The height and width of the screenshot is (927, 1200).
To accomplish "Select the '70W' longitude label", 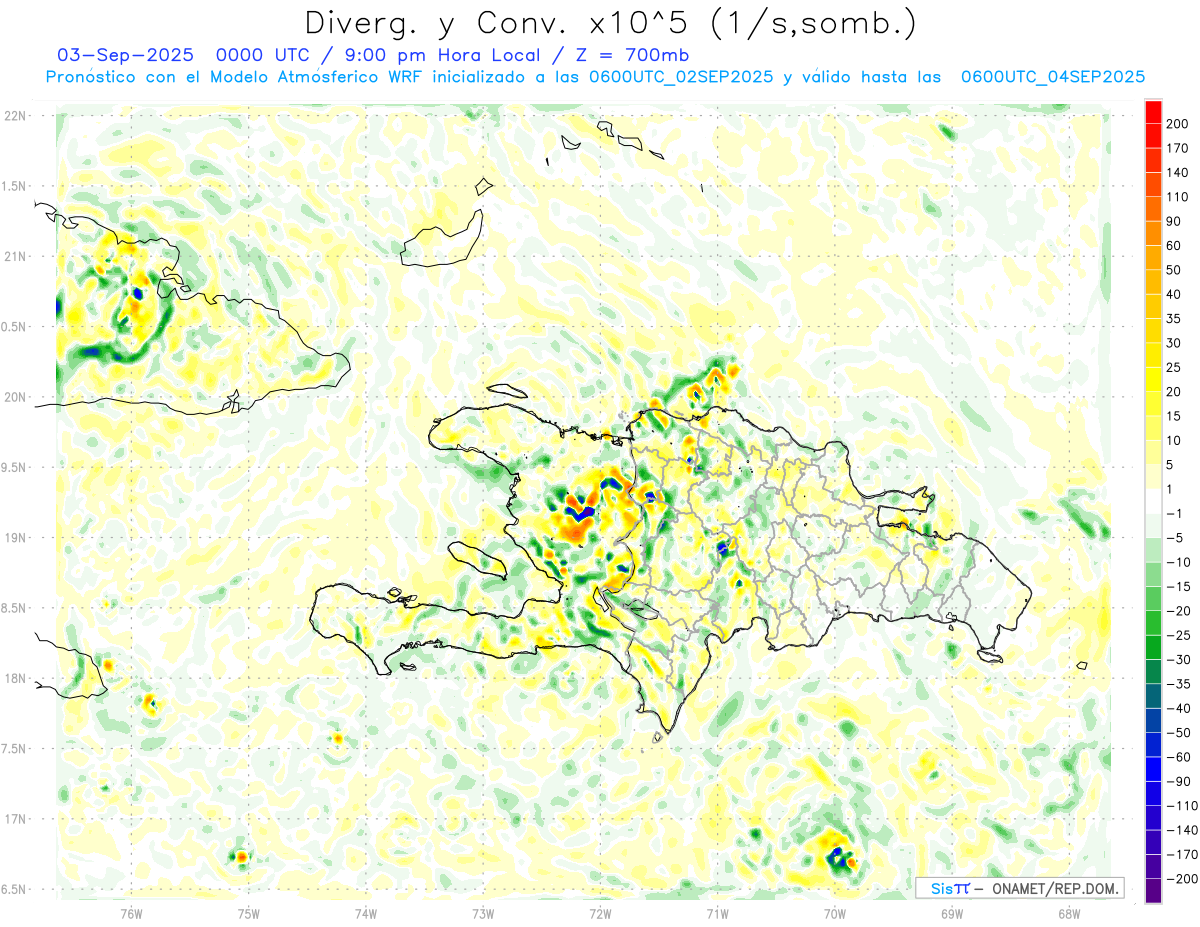I will (x=834, y=913).
